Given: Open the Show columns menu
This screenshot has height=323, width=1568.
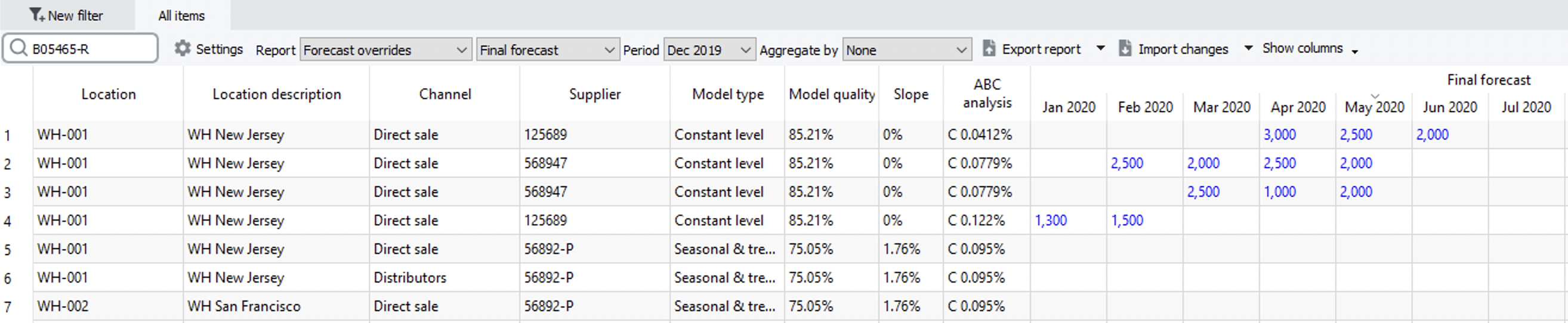Looking at the screenshot, I should point(1309,49).
